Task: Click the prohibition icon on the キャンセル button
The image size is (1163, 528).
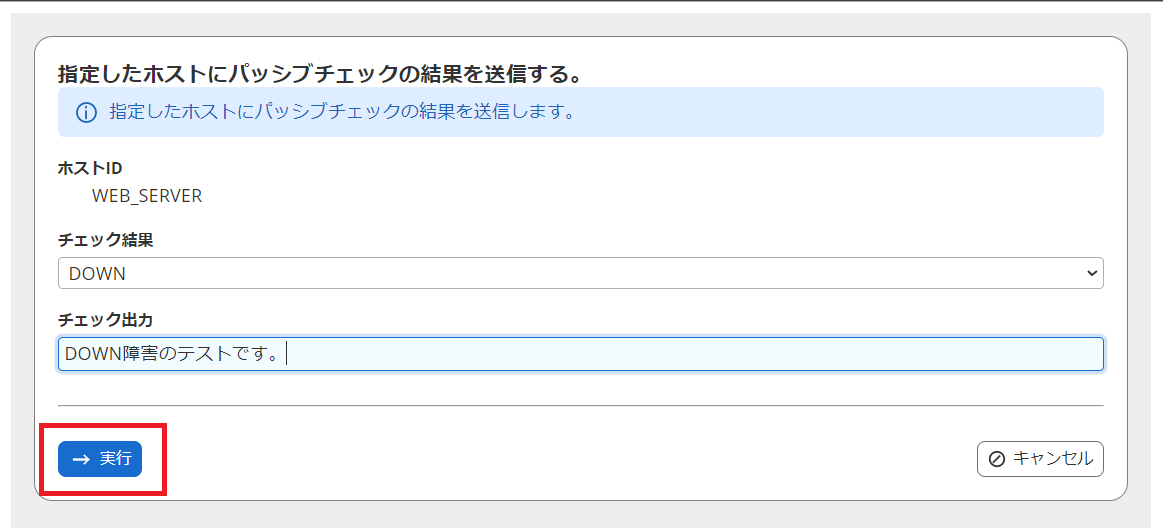Action: coord(996,459)
